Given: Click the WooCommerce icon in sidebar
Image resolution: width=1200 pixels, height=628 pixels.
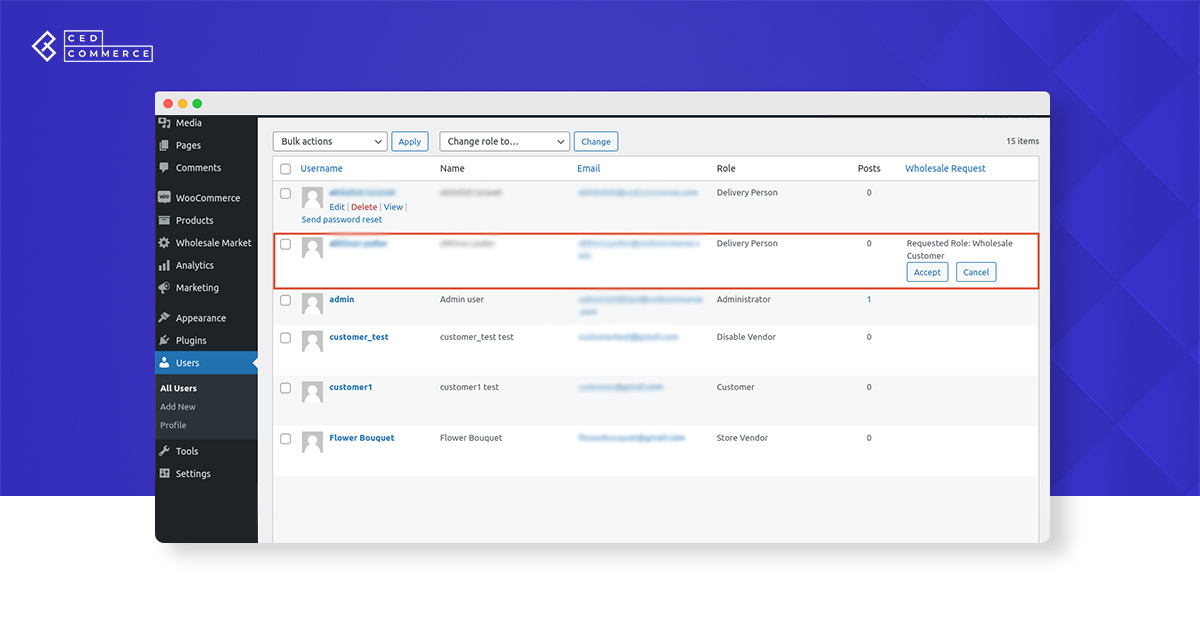Looking at the screenshot, I should (x=164, y=198).
